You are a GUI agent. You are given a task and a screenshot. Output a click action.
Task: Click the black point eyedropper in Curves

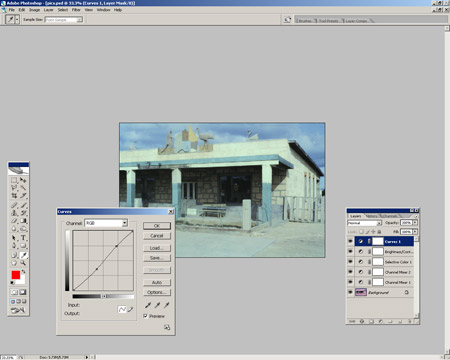click(148, 305)
